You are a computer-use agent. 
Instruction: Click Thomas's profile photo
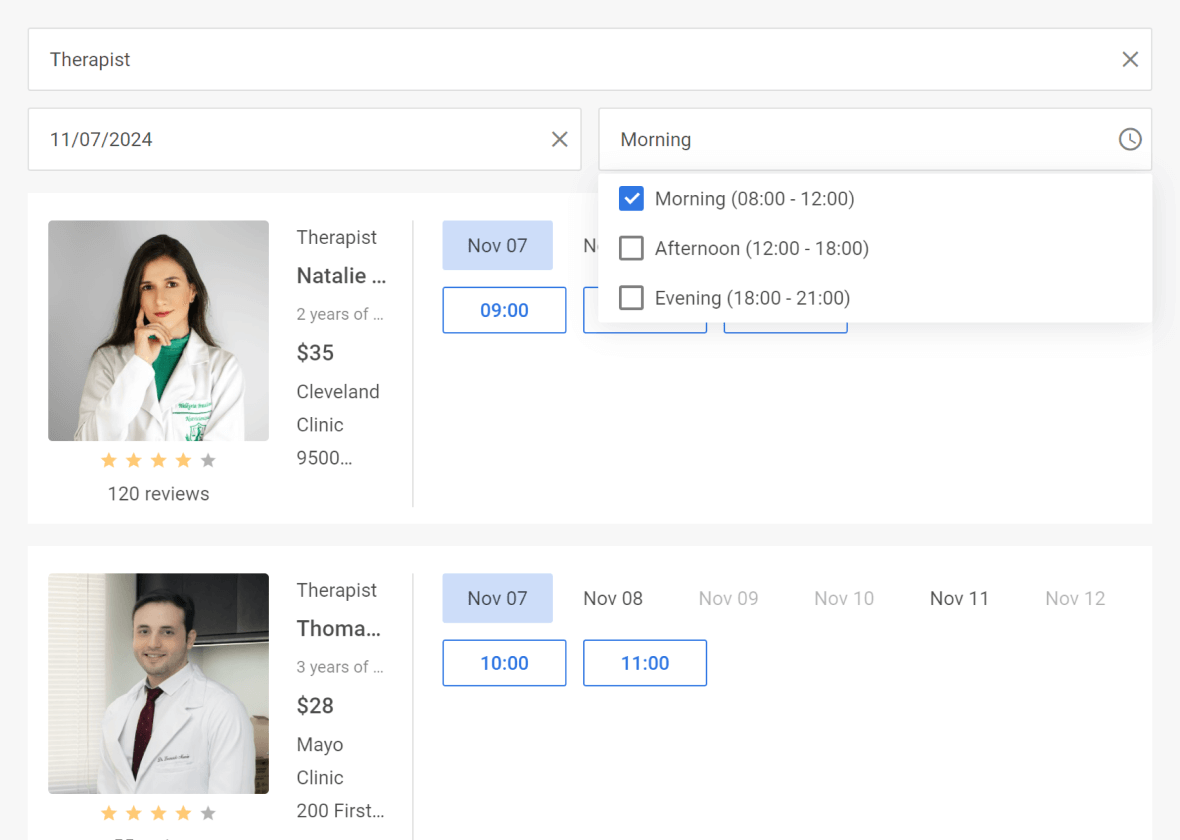click(x=158, y=683)
